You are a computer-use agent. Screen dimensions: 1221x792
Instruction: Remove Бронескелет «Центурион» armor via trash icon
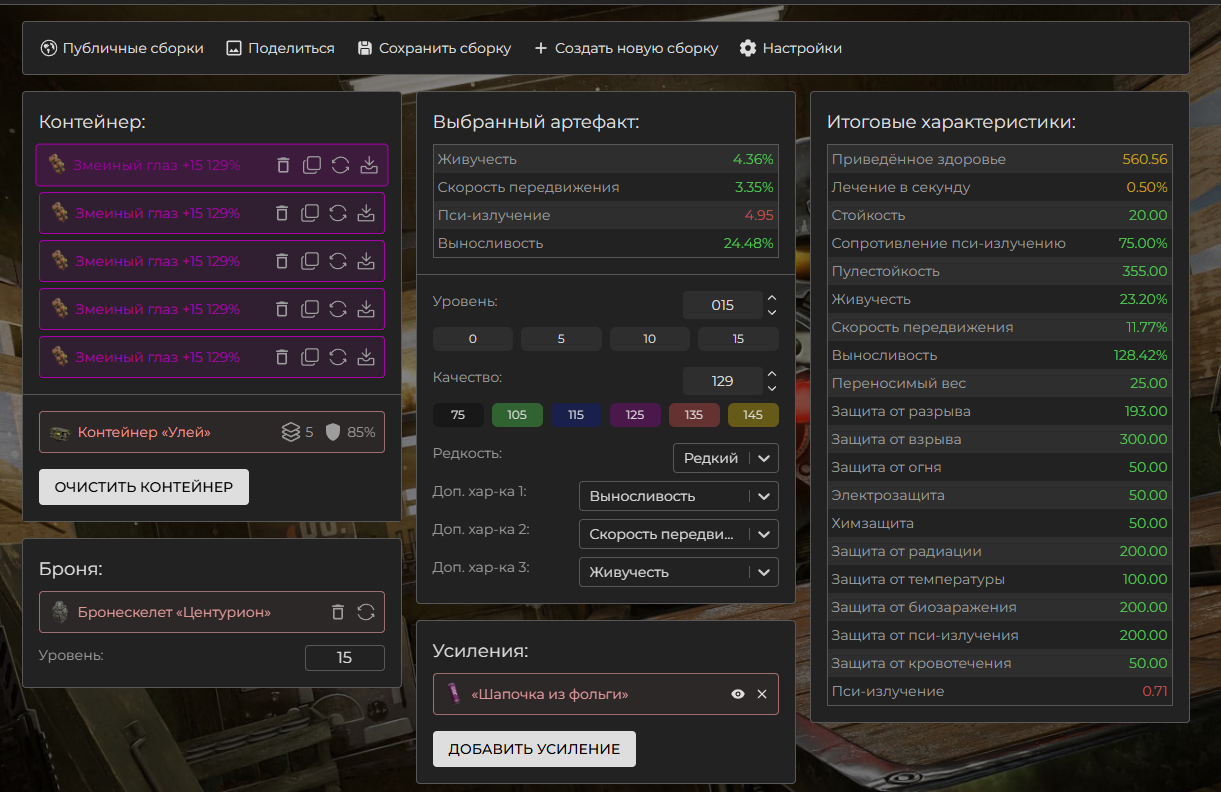338,612
